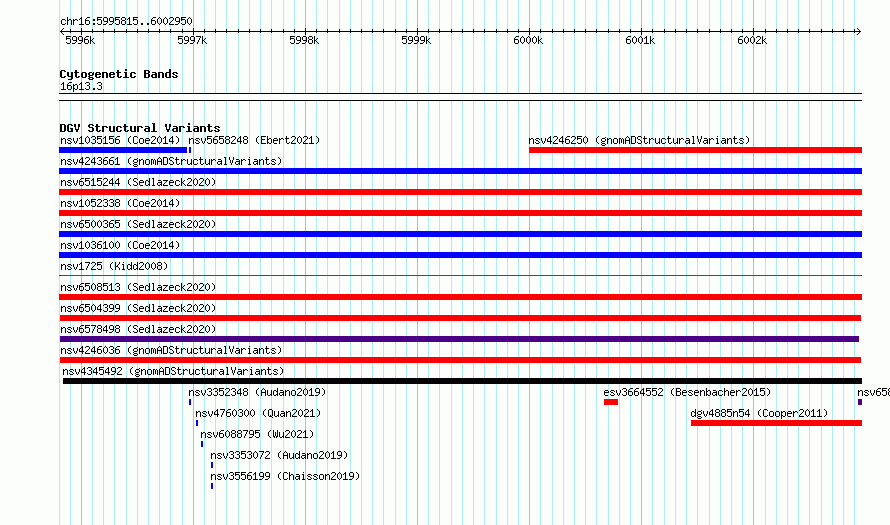The image size is (890, 525).
Task: Select the nsv1725 (Kidd2008) label
Action: pyautogui.click(x=114, y=266)
